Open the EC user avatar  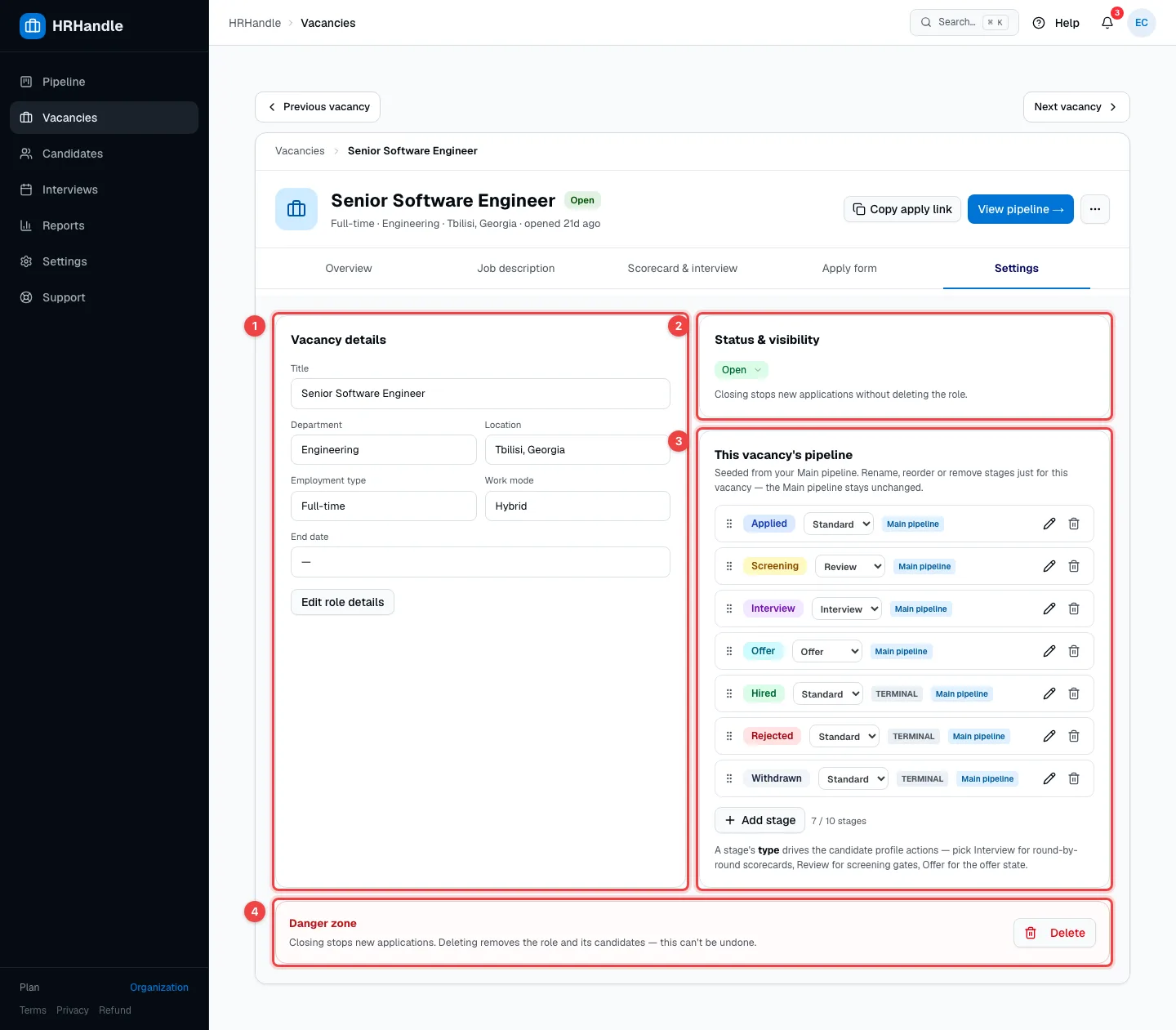pos(1142,23)
